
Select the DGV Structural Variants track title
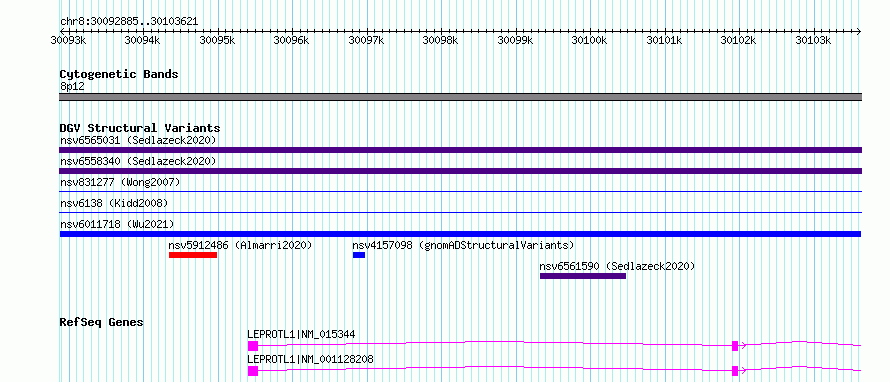coord(140,128)
